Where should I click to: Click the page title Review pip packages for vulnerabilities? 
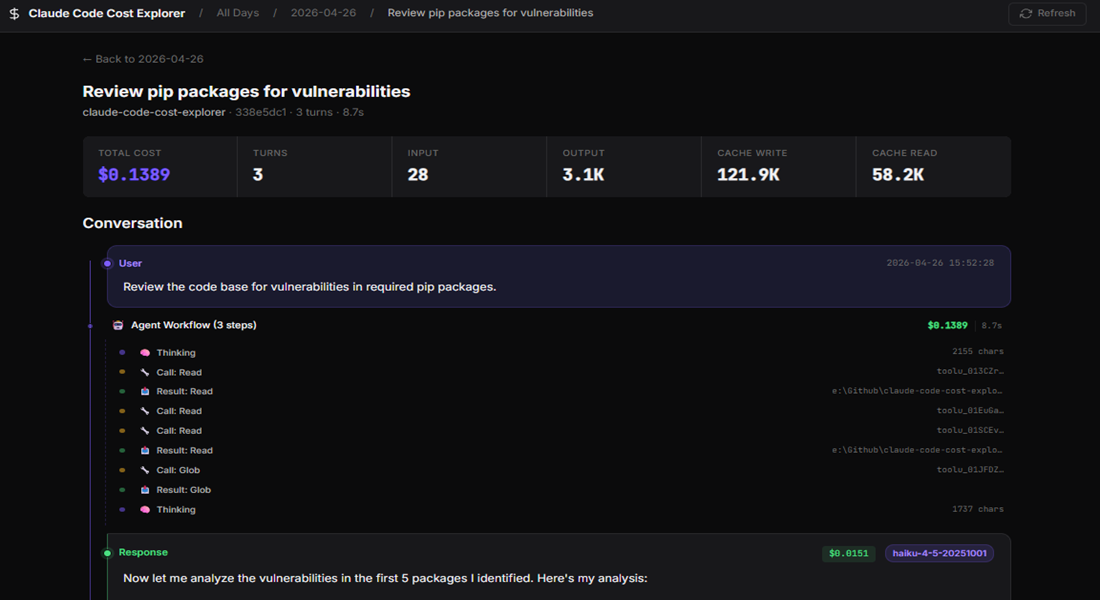pyautogui.click(x=246, y=91)
